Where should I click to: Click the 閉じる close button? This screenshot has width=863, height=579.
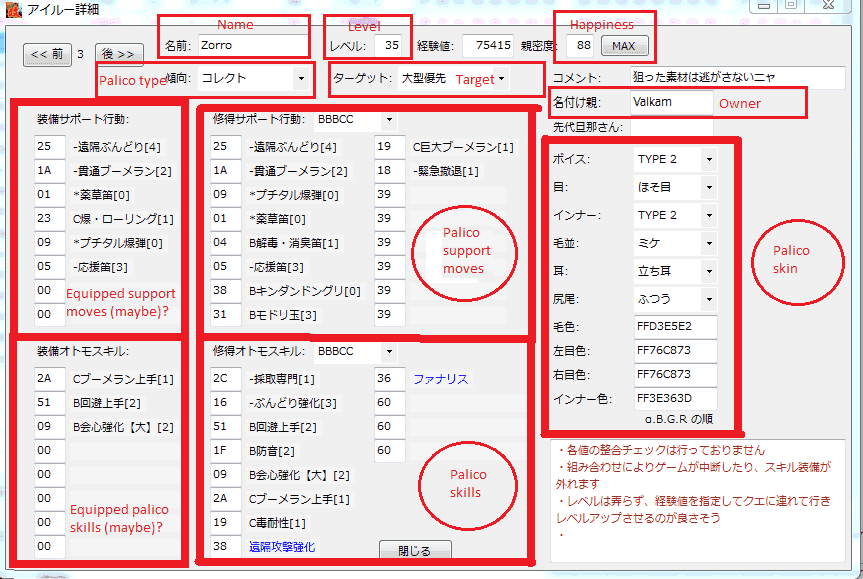415,550
